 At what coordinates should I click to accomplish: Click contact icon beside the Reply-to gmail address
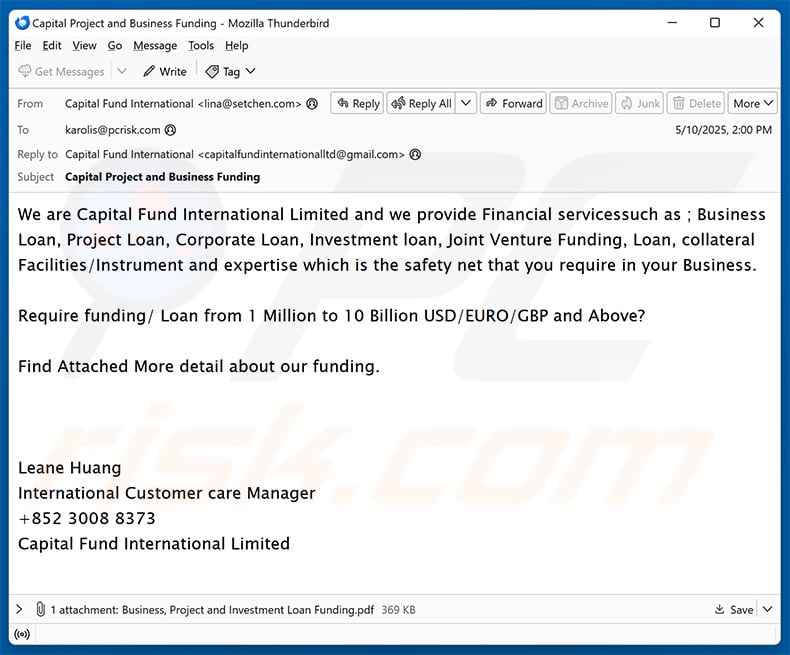(x=415, y=155)
